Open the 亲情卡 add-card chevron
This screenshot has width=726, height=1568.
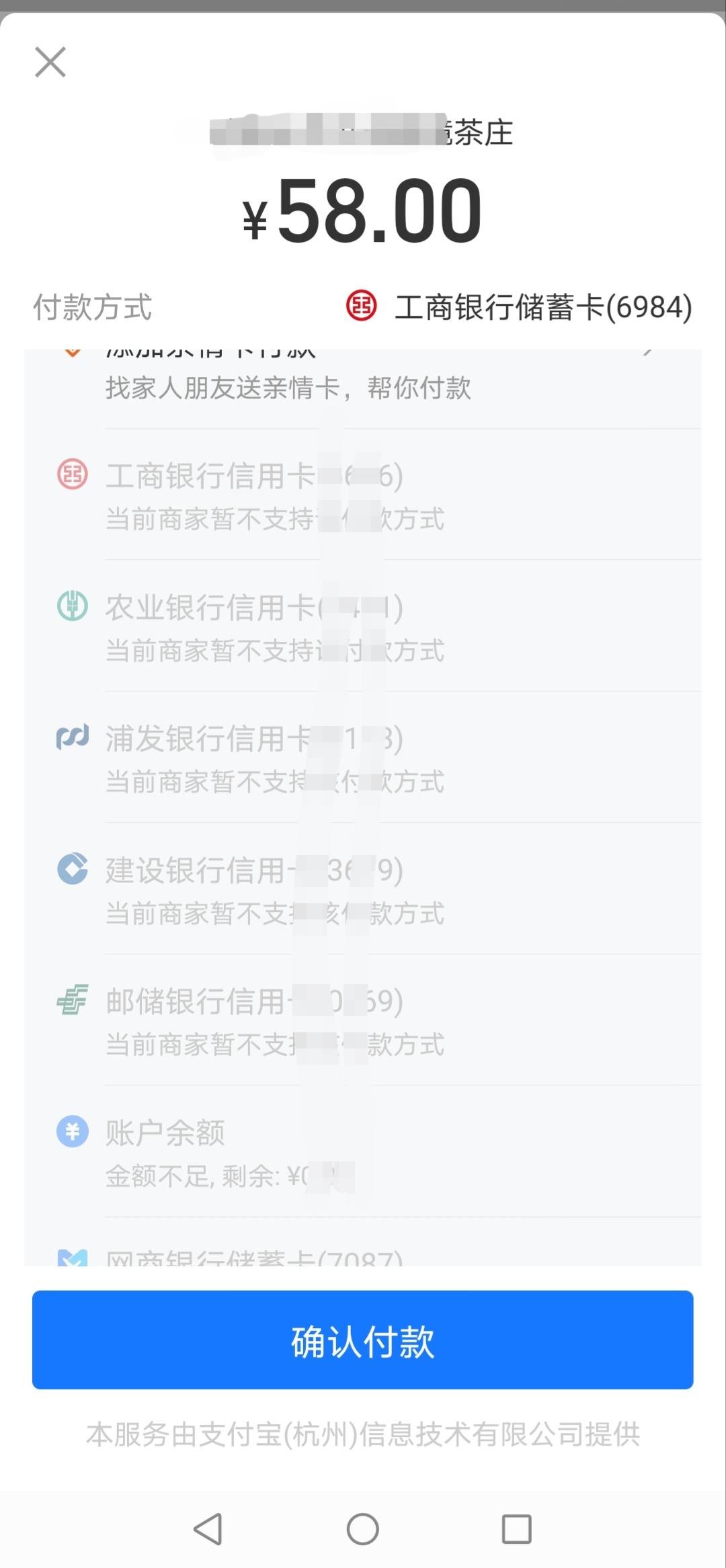pyautogui.click(x=648, y=352)
